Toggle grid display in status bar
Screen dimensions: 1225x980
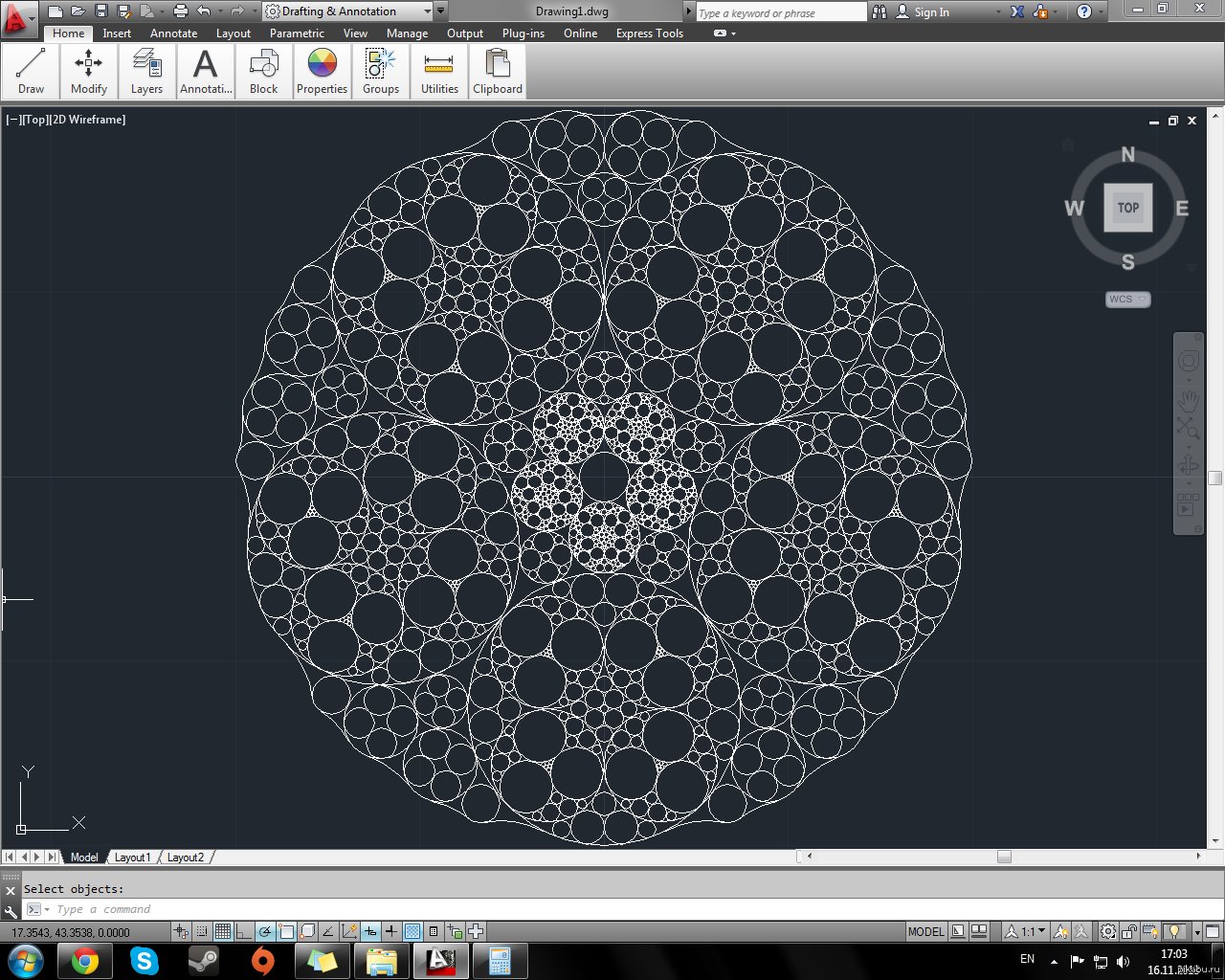[223, 931]
